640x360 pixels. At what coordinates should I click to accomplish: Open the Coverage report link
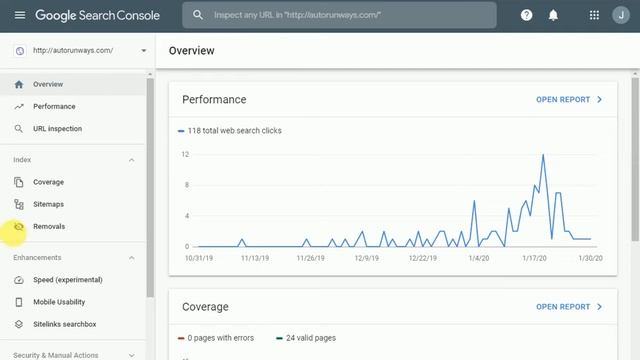point(563,307)
